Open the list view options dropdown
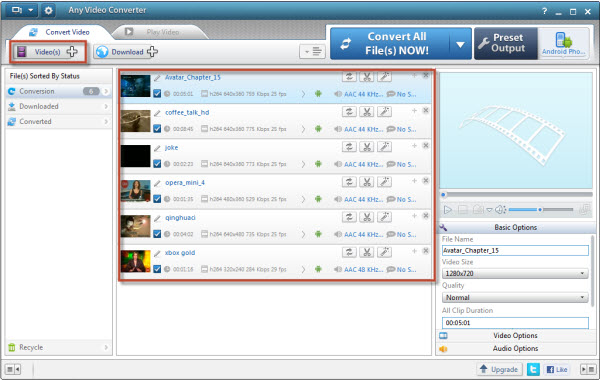The width and height of the screenshot is (600, 380). pos(312,51)
